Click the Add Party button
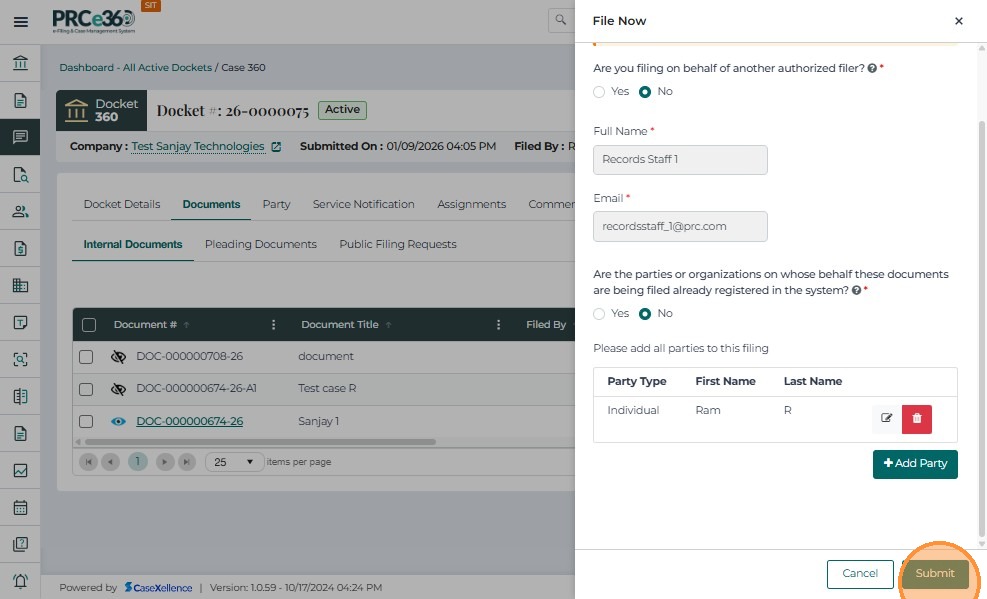Viewport: 987px width, 599px height. tap(915, 464)
